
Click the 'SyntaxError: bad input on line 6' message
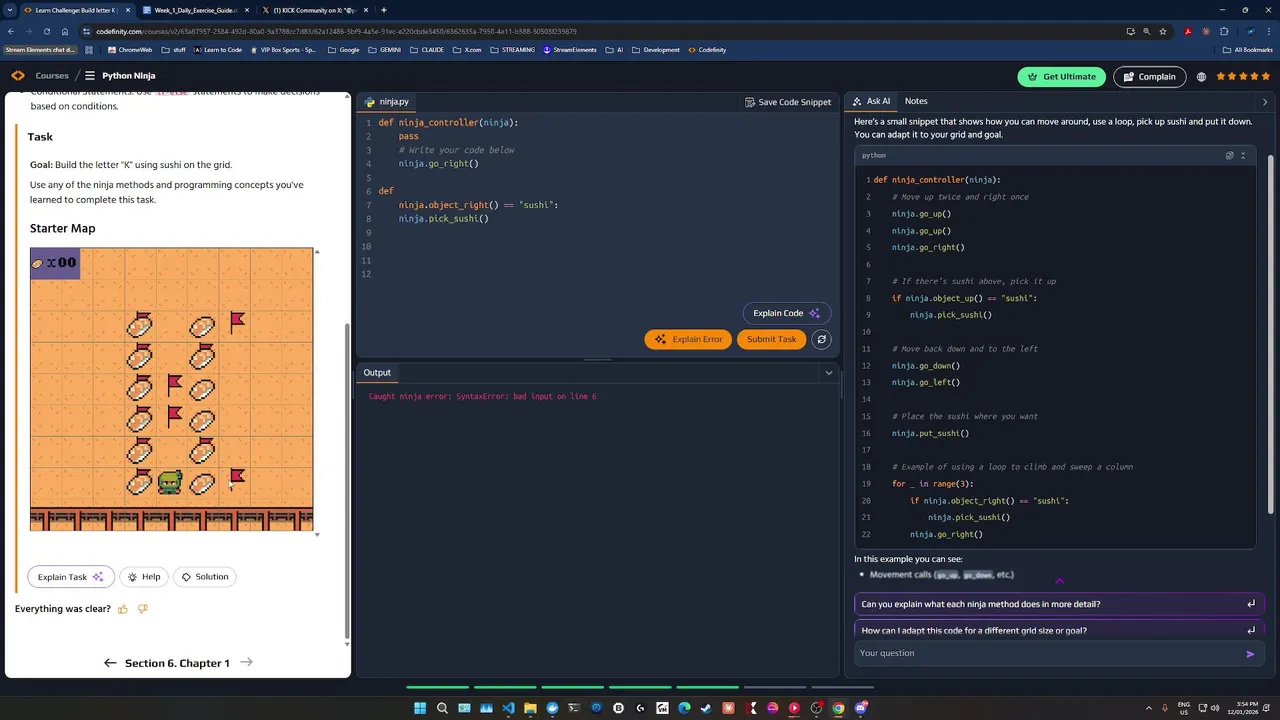coord(526,397)
